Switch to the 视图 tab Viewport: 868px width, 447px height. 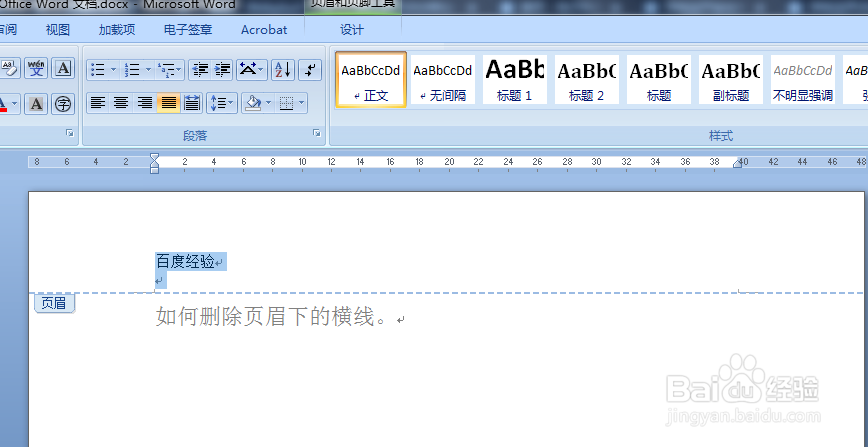(x=58, y=30)
